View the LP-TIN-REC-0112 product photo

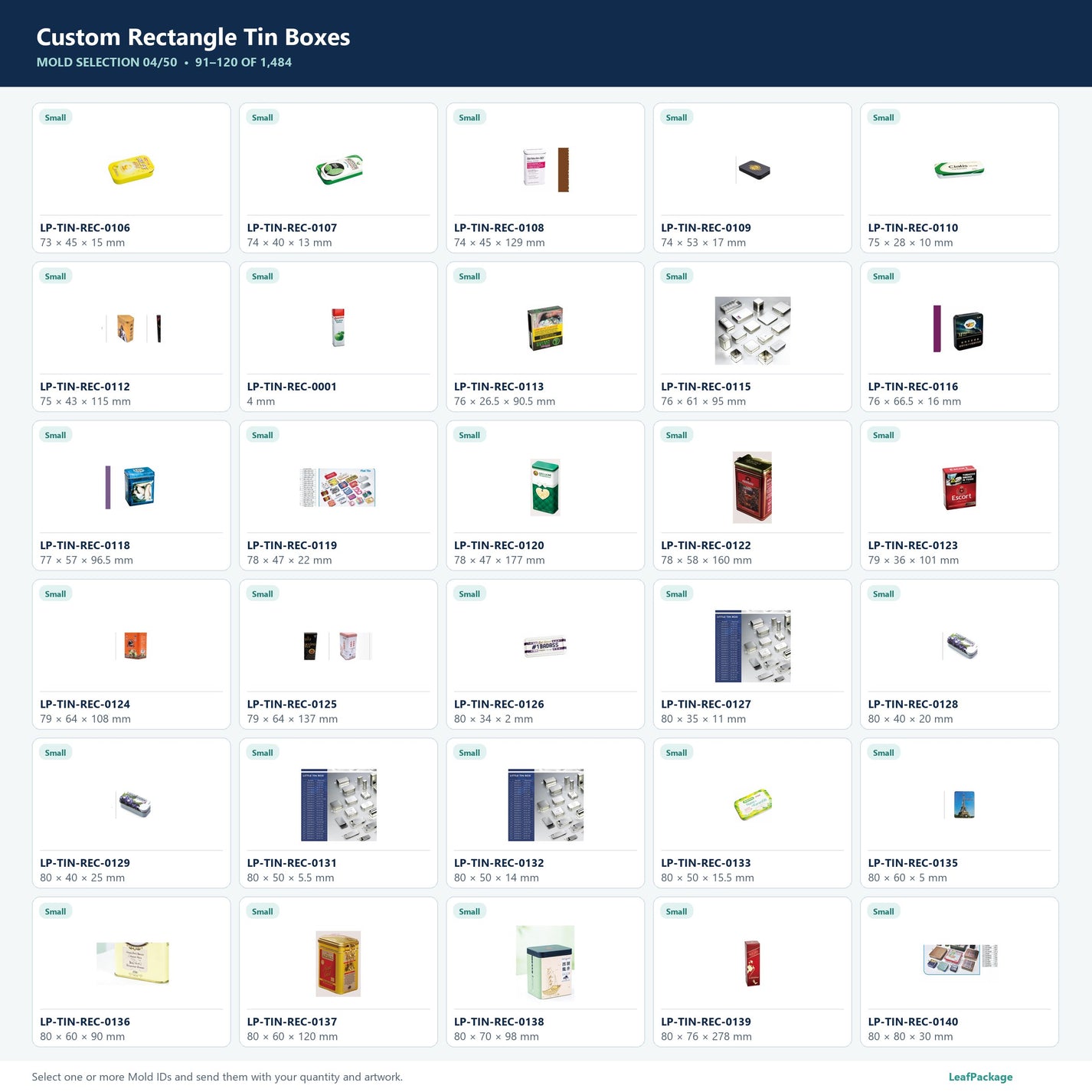[131, 329]
